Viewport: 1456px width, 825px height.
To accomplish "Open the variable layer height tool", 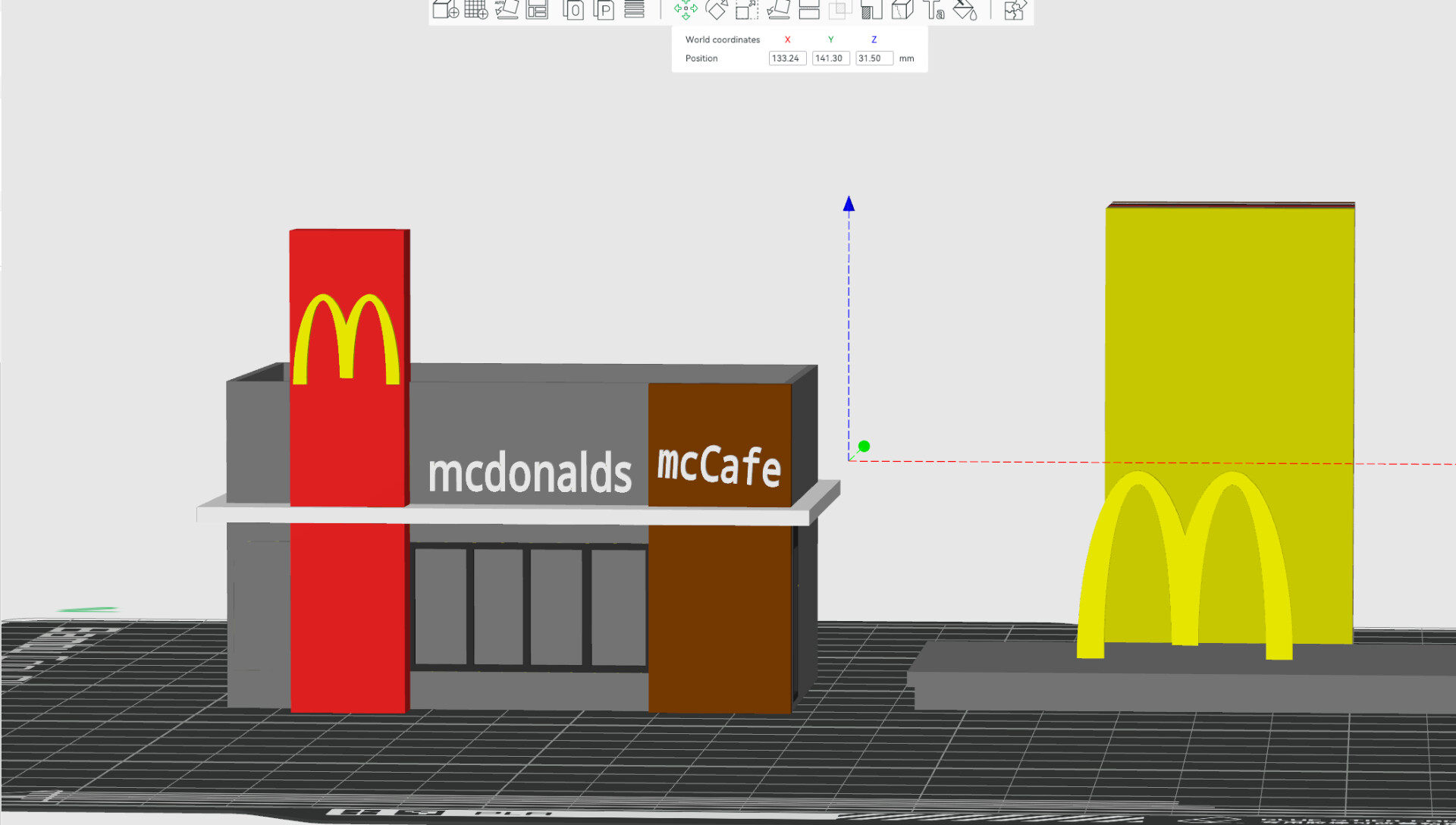I will point(634,9).
